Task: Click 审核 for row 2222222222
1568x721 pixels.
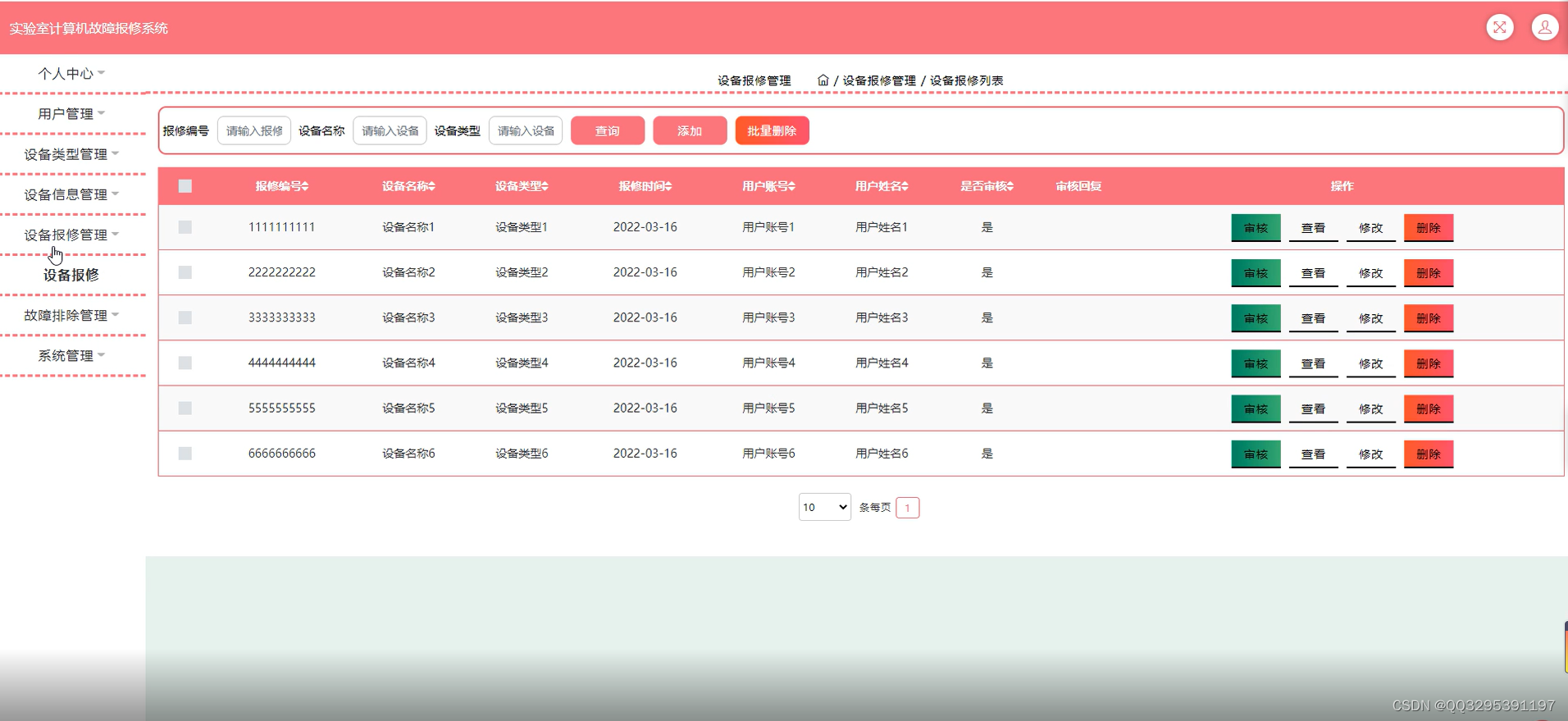Action: (1256, 273)
